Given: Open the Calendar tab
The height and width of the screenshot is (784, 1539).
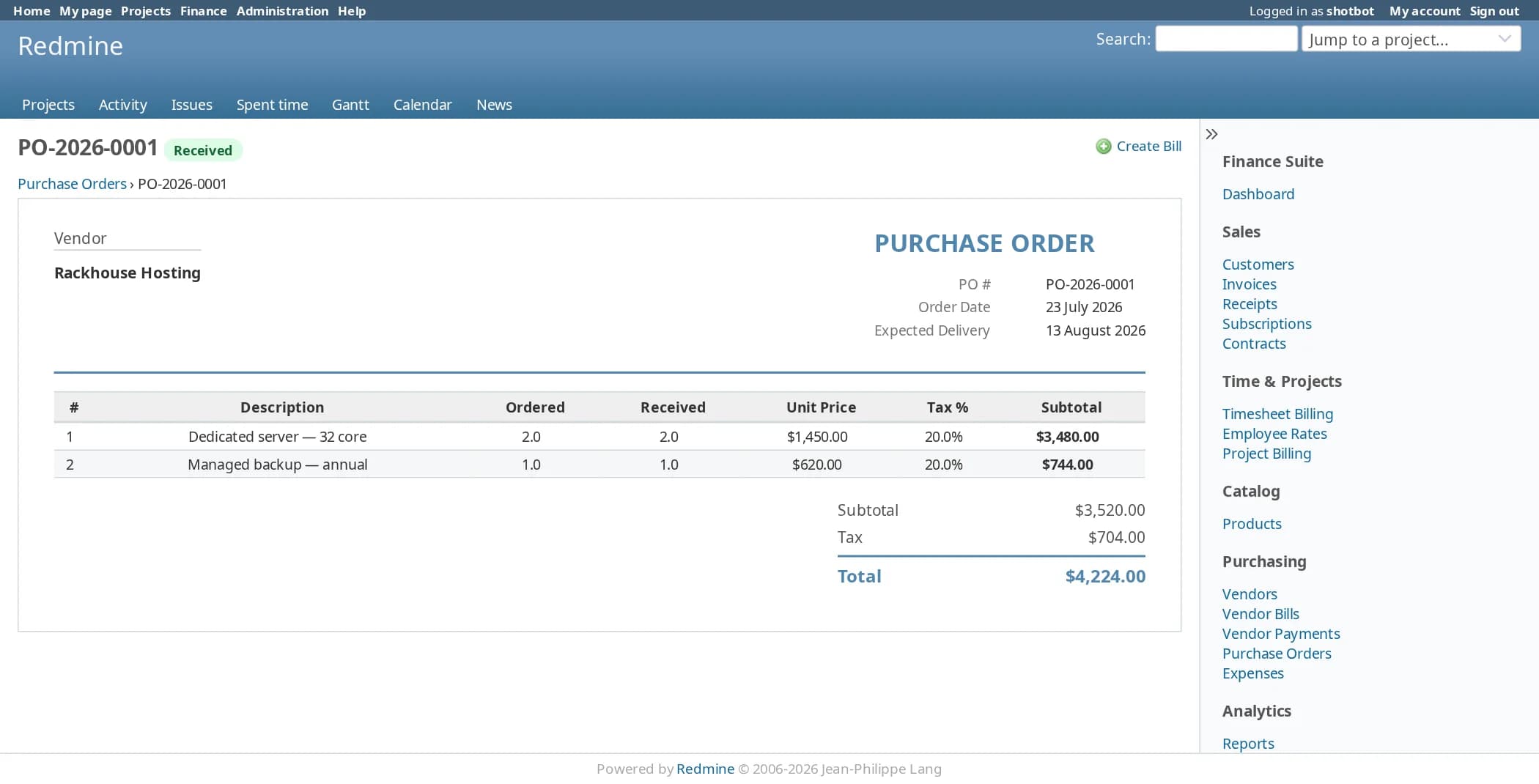Looking at the screenshot, I should [x=422, y=105].
